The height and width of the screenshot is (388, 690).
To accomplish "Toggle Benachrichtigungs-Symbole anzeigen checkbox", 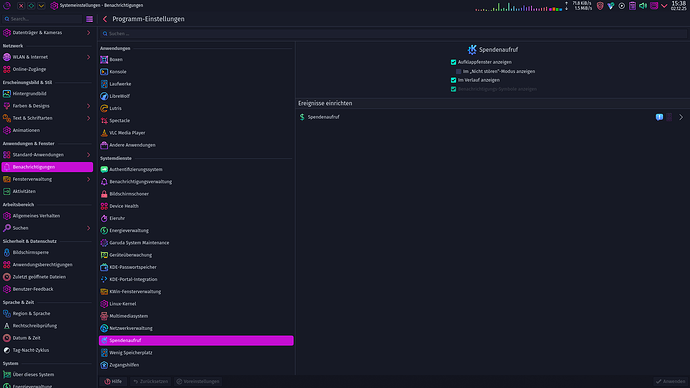I will click(x=453, y=89).
